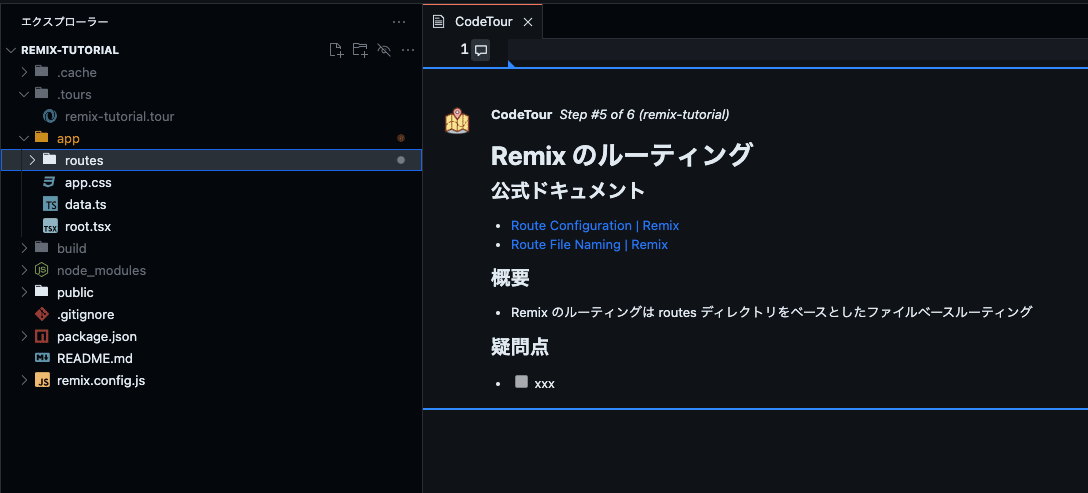Image resolution: width=1088 pixels, height=493 pixels.
Task: Click the New Folder icon in explorer header
Action: tap(360, 50)
